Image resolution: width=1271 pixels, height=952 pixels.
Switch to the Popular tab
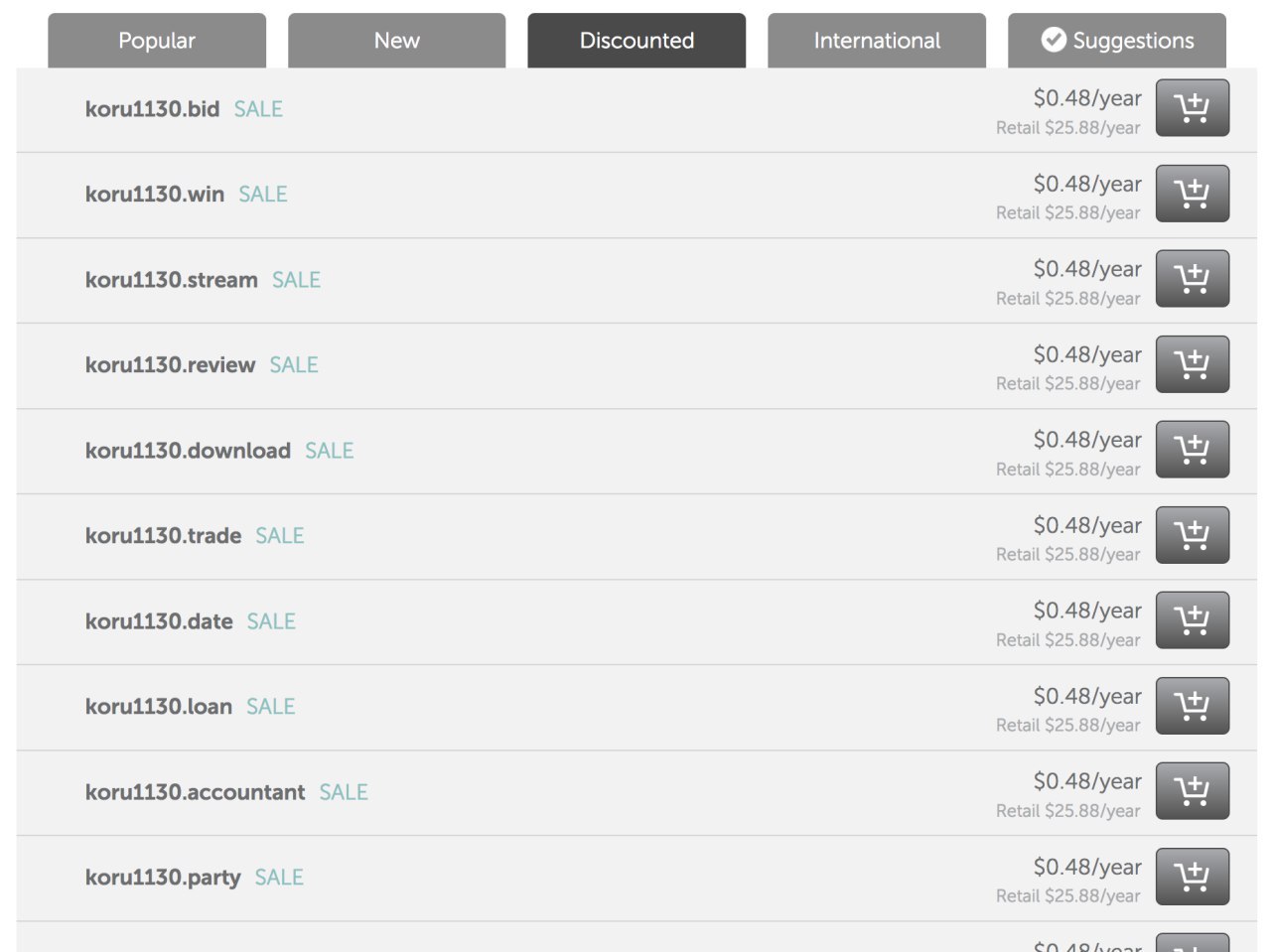coord(157,41)
